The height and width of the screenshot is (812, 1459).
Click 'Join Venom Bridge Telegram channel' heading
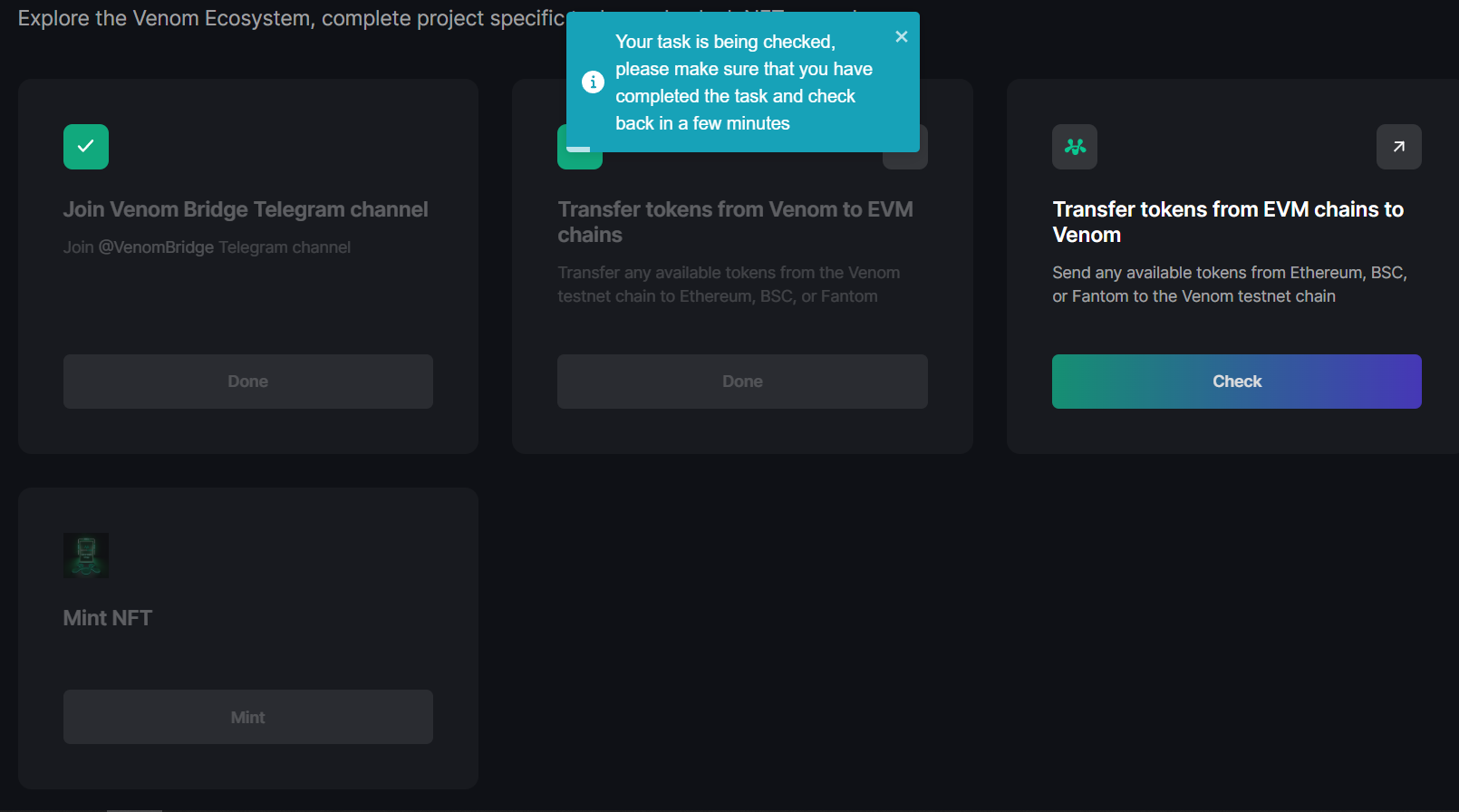pyautogui.click(x=246, y=209)
